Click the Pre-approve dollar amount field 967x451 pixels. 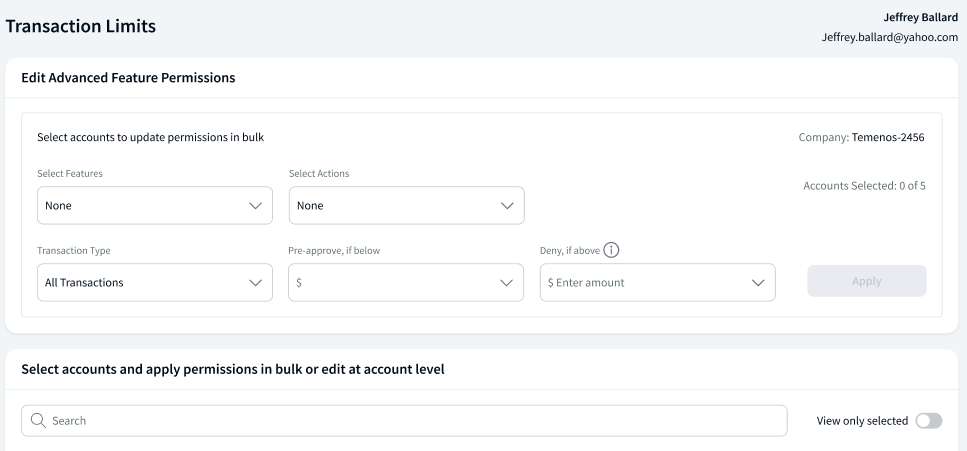tap(406, 283)
